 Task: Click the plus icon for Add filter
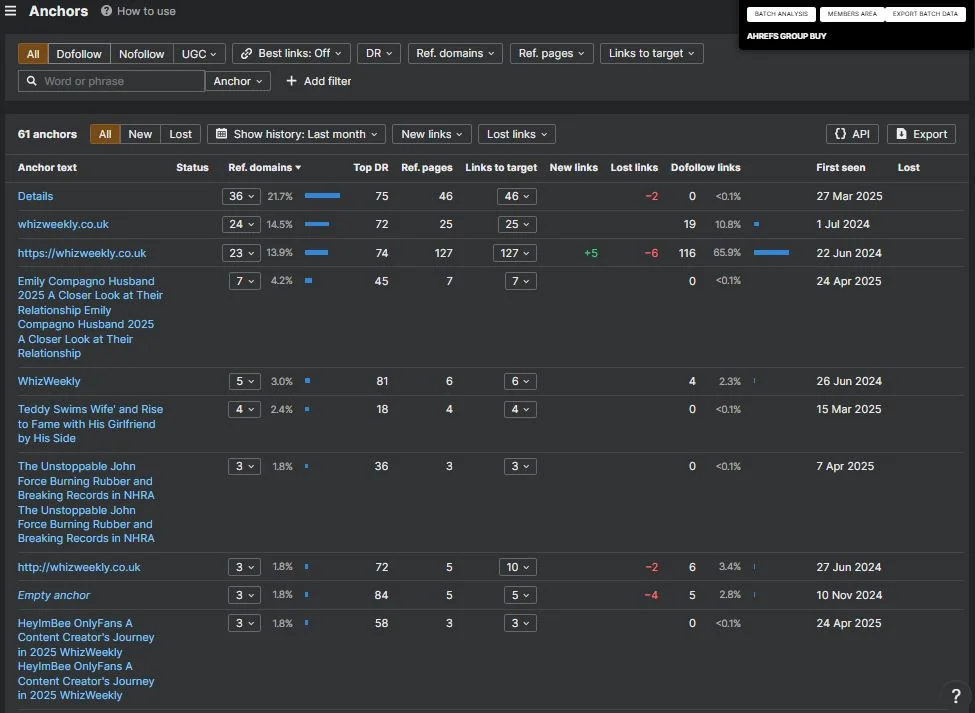coord(291,81)
